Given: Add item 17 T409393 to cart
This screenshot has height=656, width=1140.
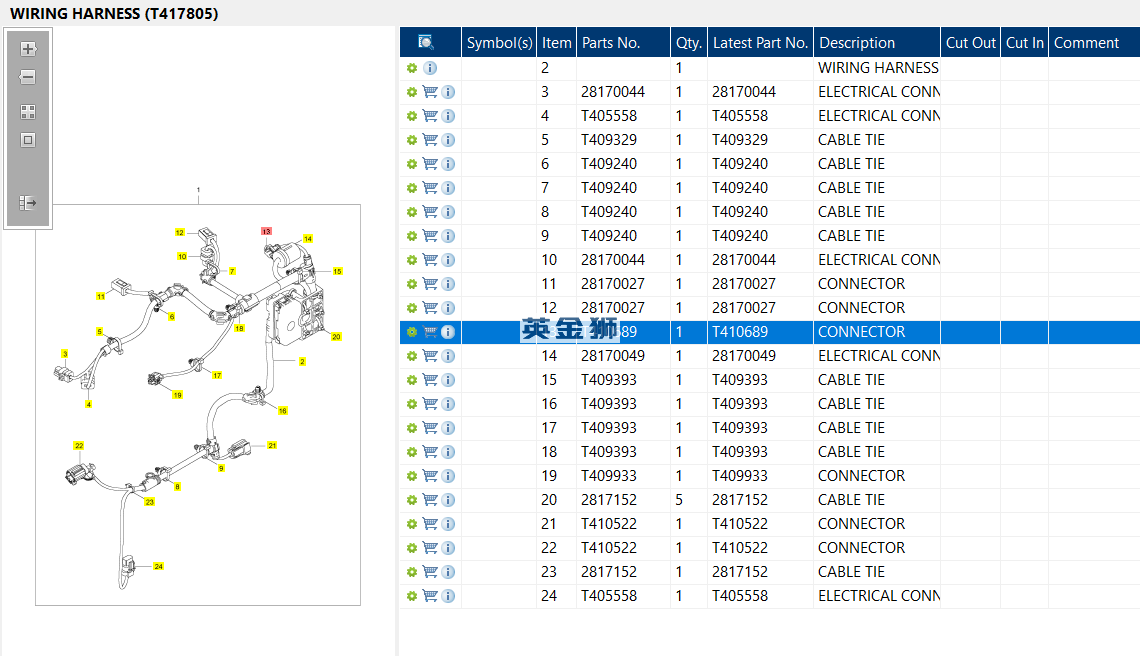Looking at the screenshot, I should point(430,428).
